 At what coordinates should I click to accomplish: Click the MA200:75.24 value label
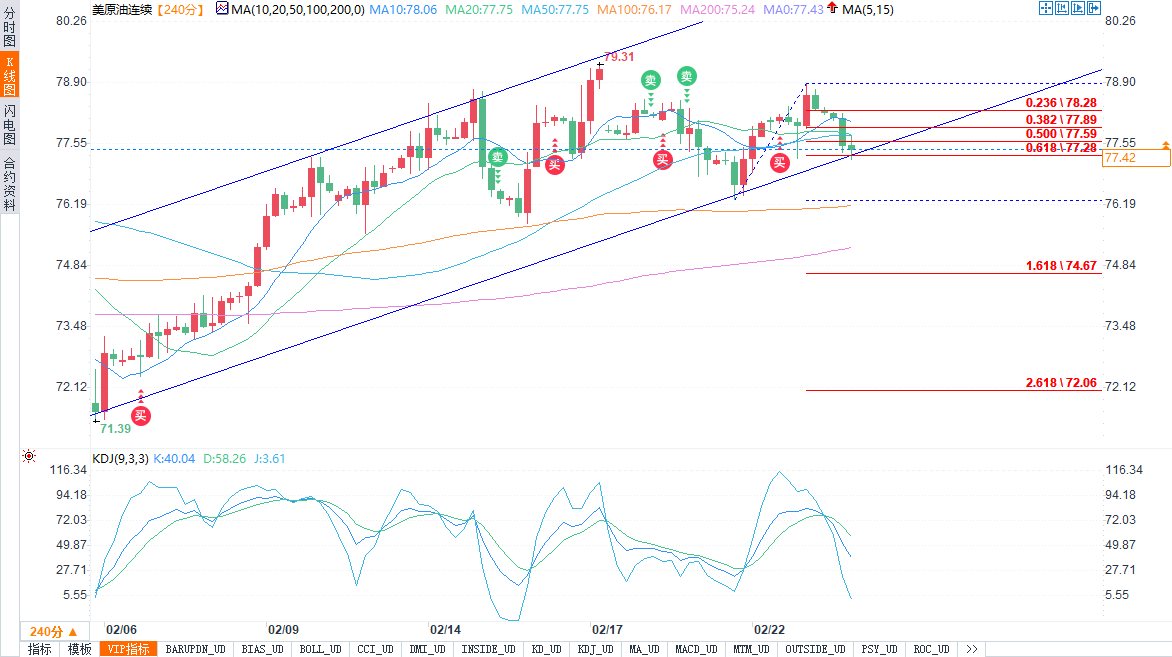(718, 9)
